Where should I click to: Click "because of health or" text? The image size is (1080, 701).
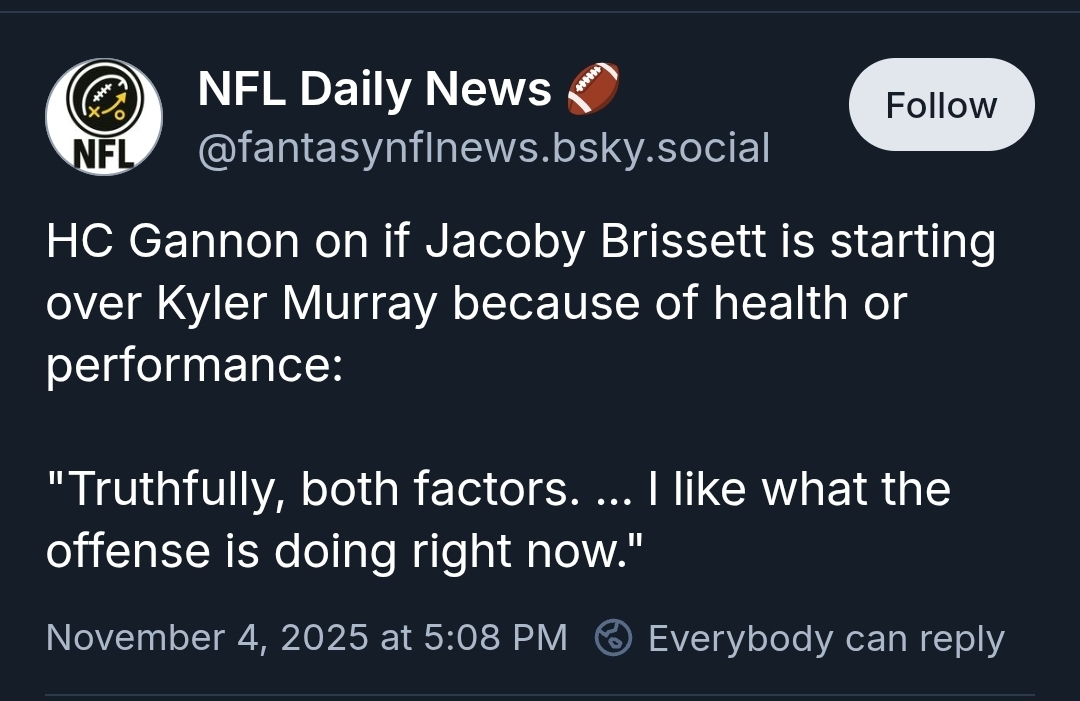(680, 303)
